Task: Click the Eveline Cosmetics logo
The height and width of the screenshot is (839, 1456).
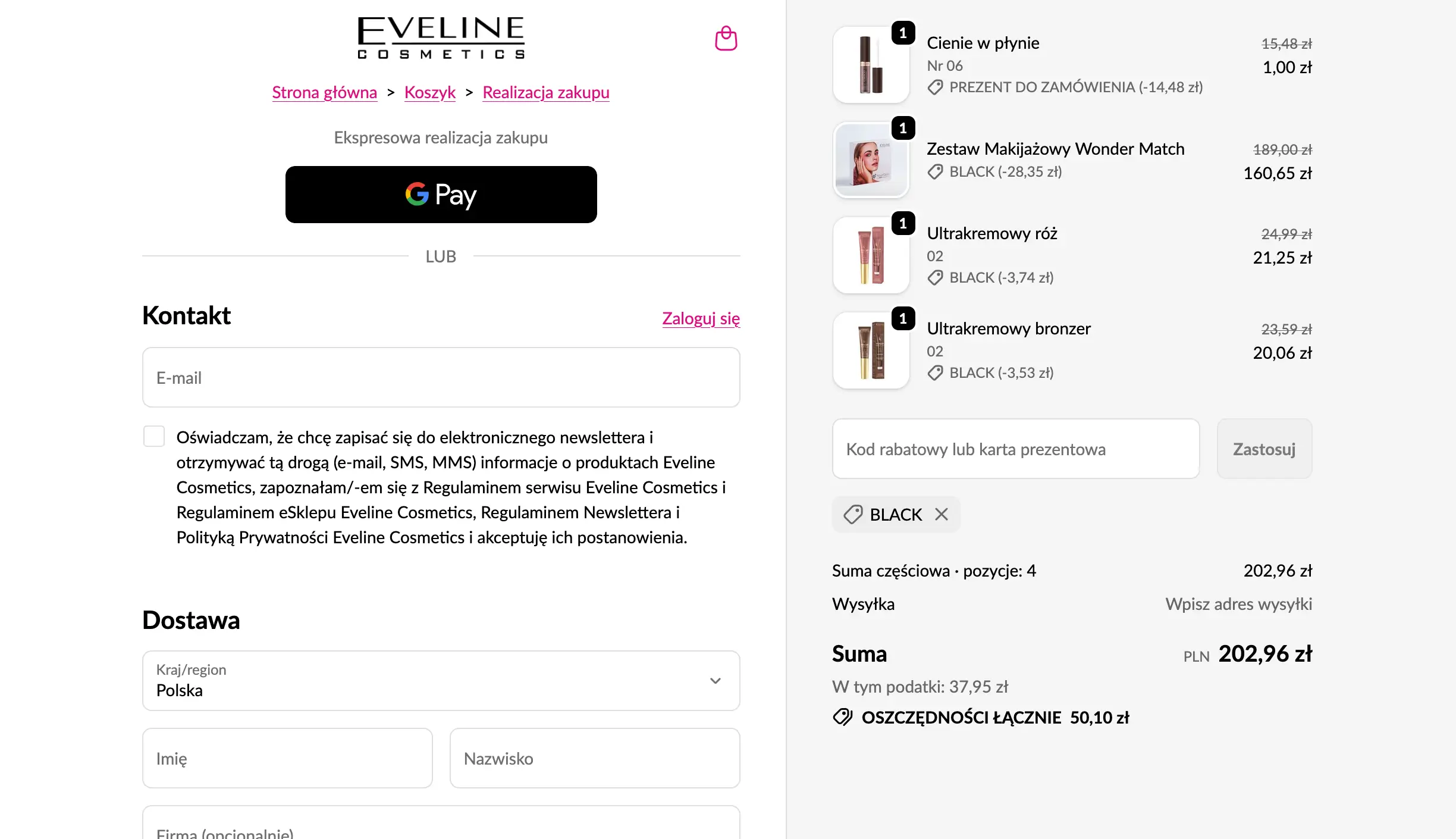Action: (x=441, y=38)
